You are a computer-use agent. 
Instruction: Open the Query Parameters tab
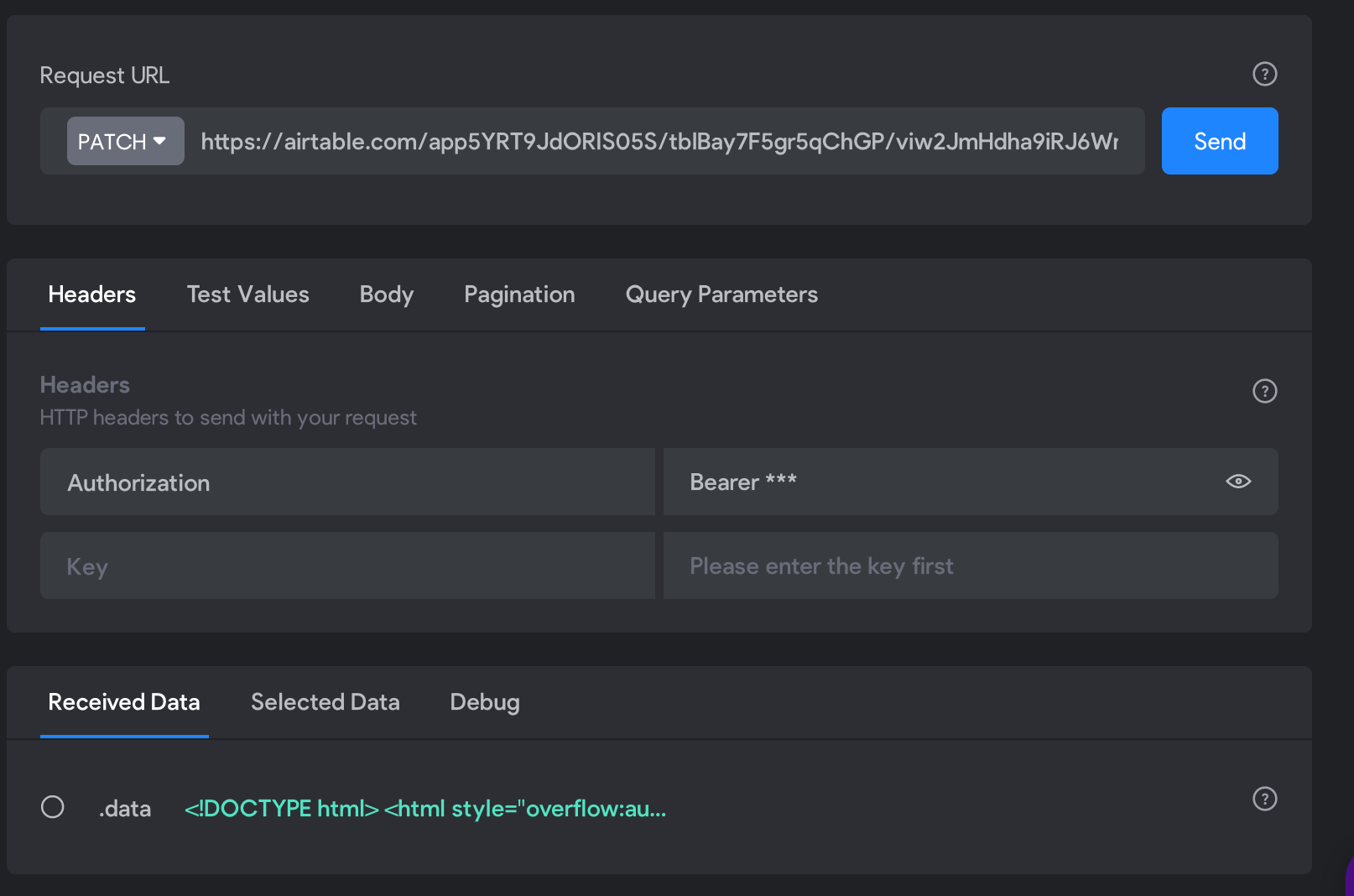tap(721, 294)
